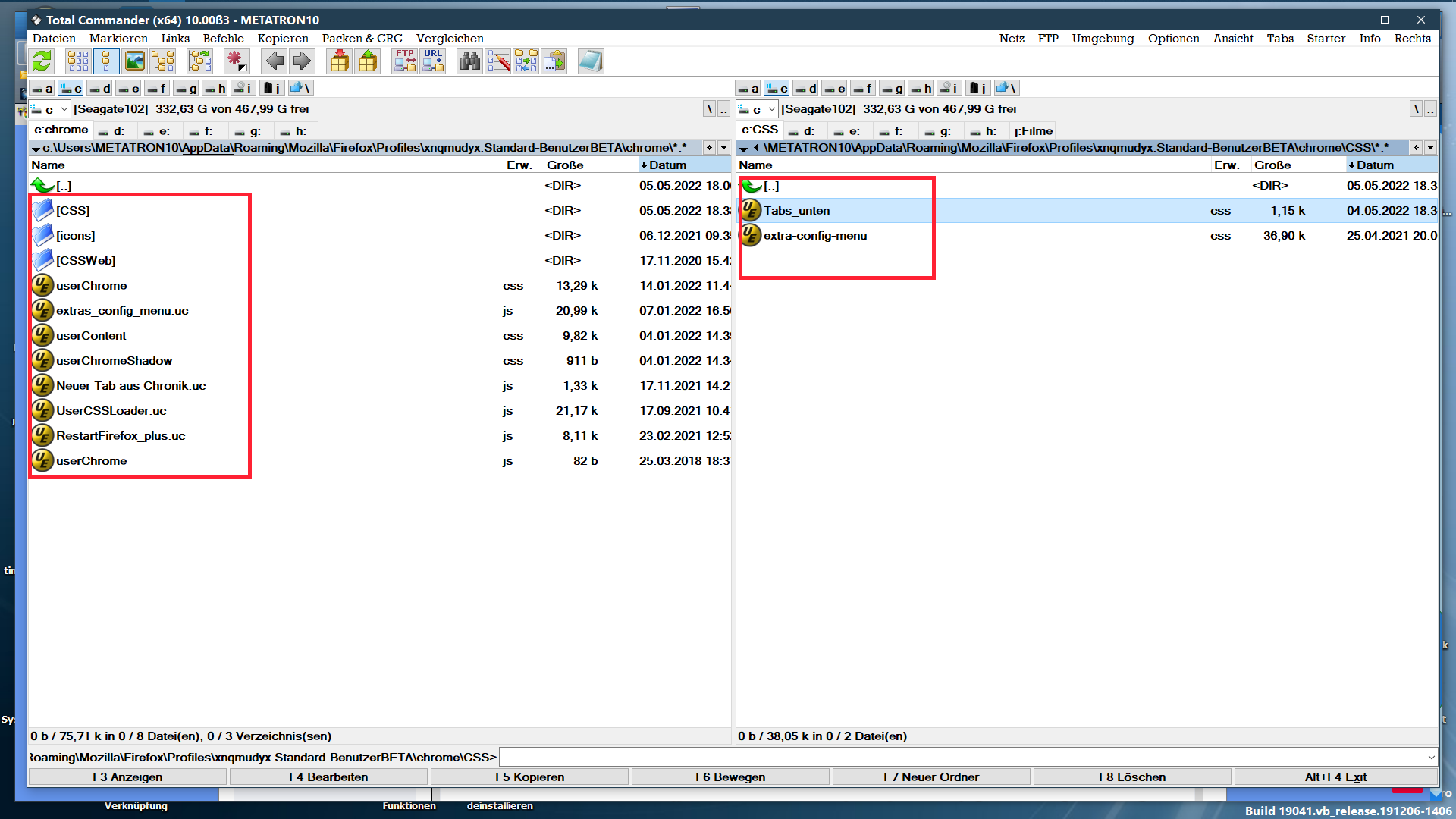
Task: Switch to thumbnail image view icon
Action: (135, 61)
